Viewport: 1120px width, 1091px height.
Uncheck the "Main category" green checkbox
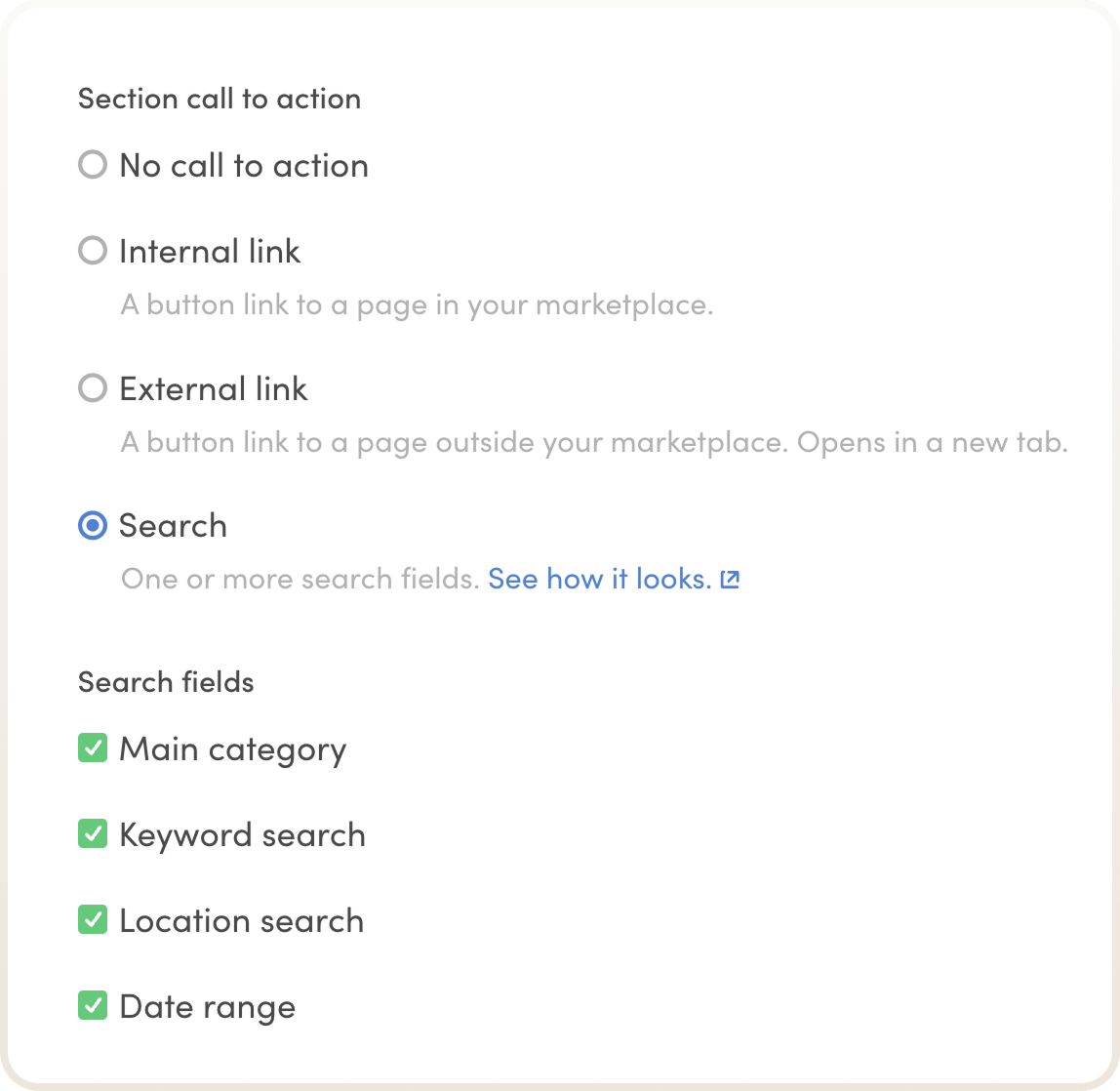[x=93, y=748]
